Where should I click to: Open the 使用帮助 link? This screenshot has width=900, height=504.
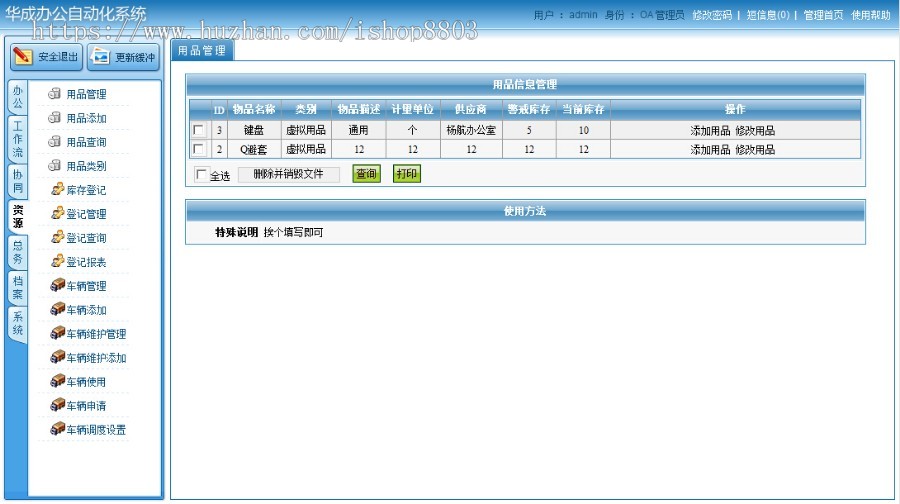871,15
